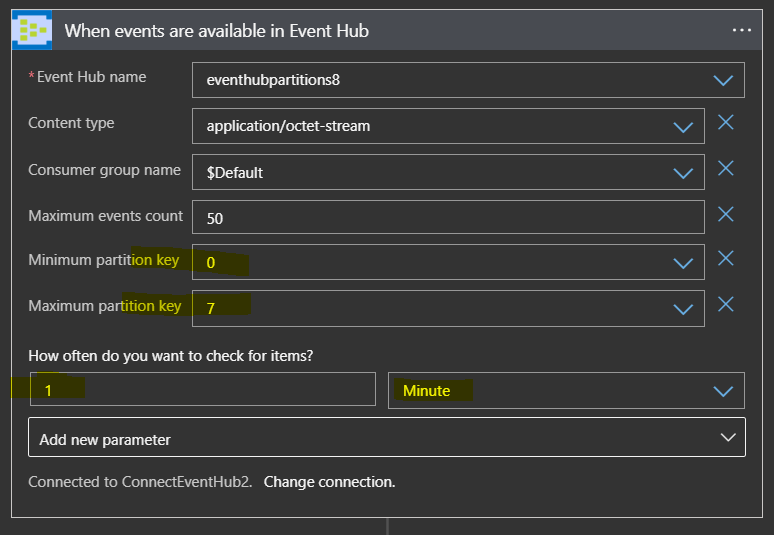
Task: Remove the Consumer group name parameter
Action: (x=726, y=168)
